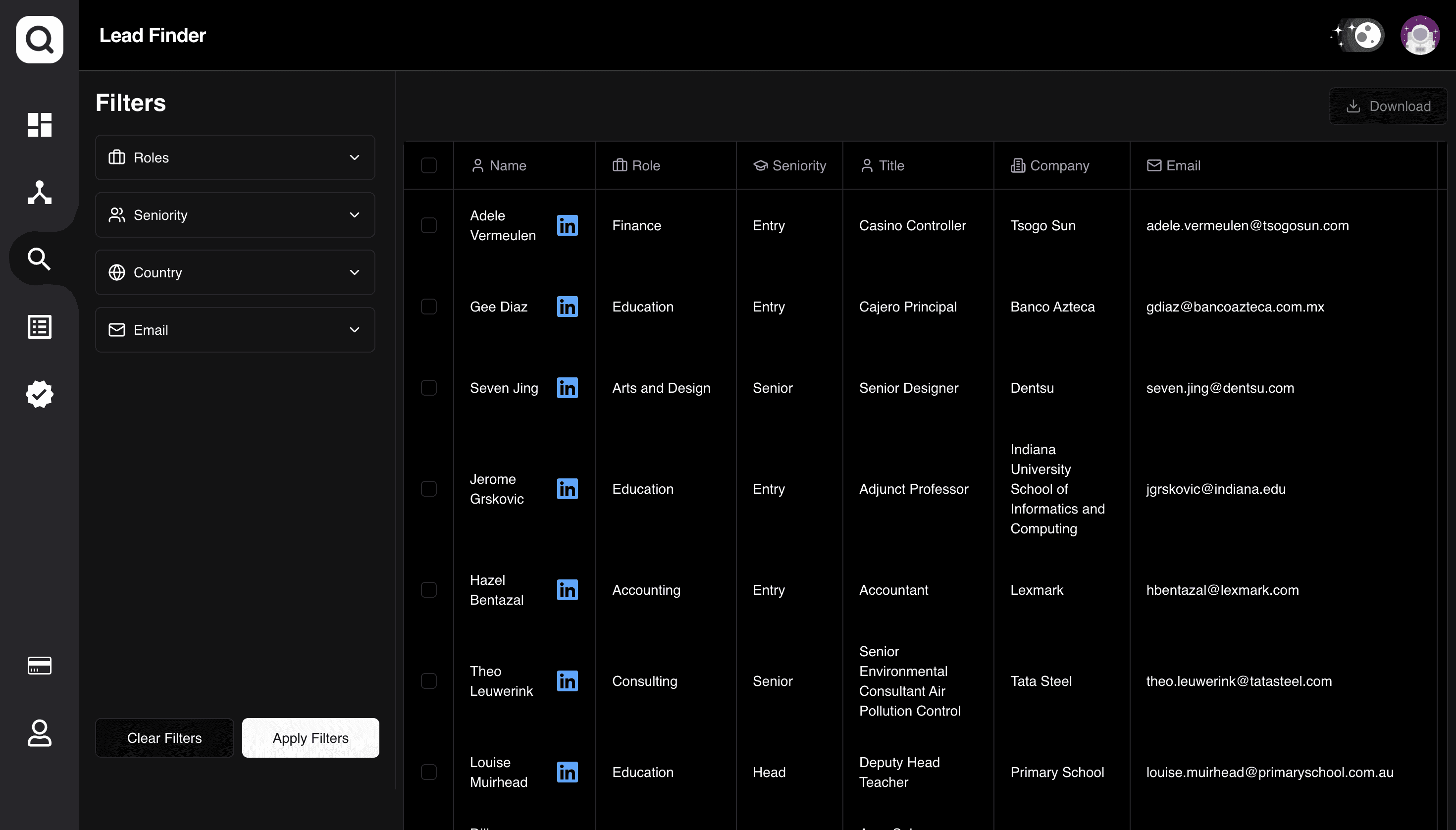Viewport: 1456px width, 830px height.
Task: Check the box for Jerome Grskovic
Action: [x=429, y=488]
